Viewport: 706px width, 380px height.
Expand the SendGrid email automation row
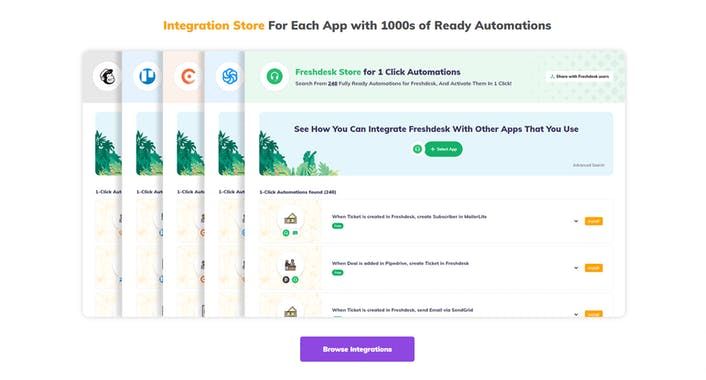coord(576,314)
